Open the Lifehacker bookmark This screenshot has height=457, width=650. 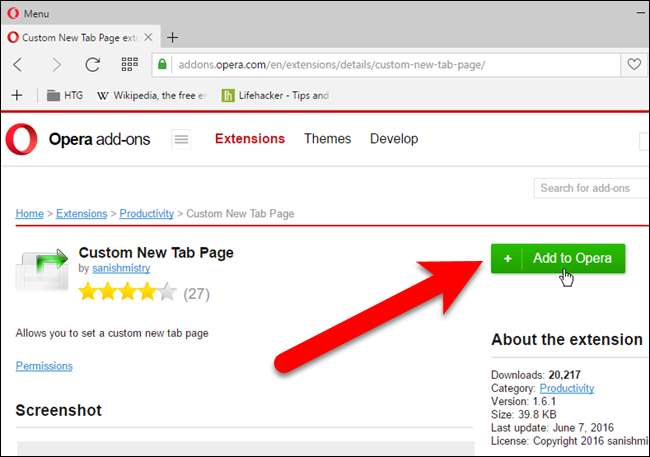click(x=275, y=95)
